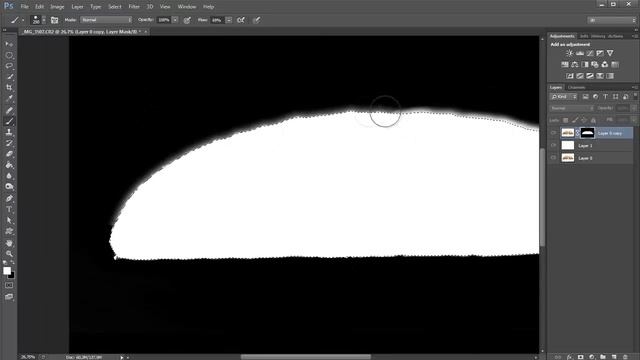Select the Lasso tool
The height and width of the screenshot is (360, 640).
tap(9, 66)
